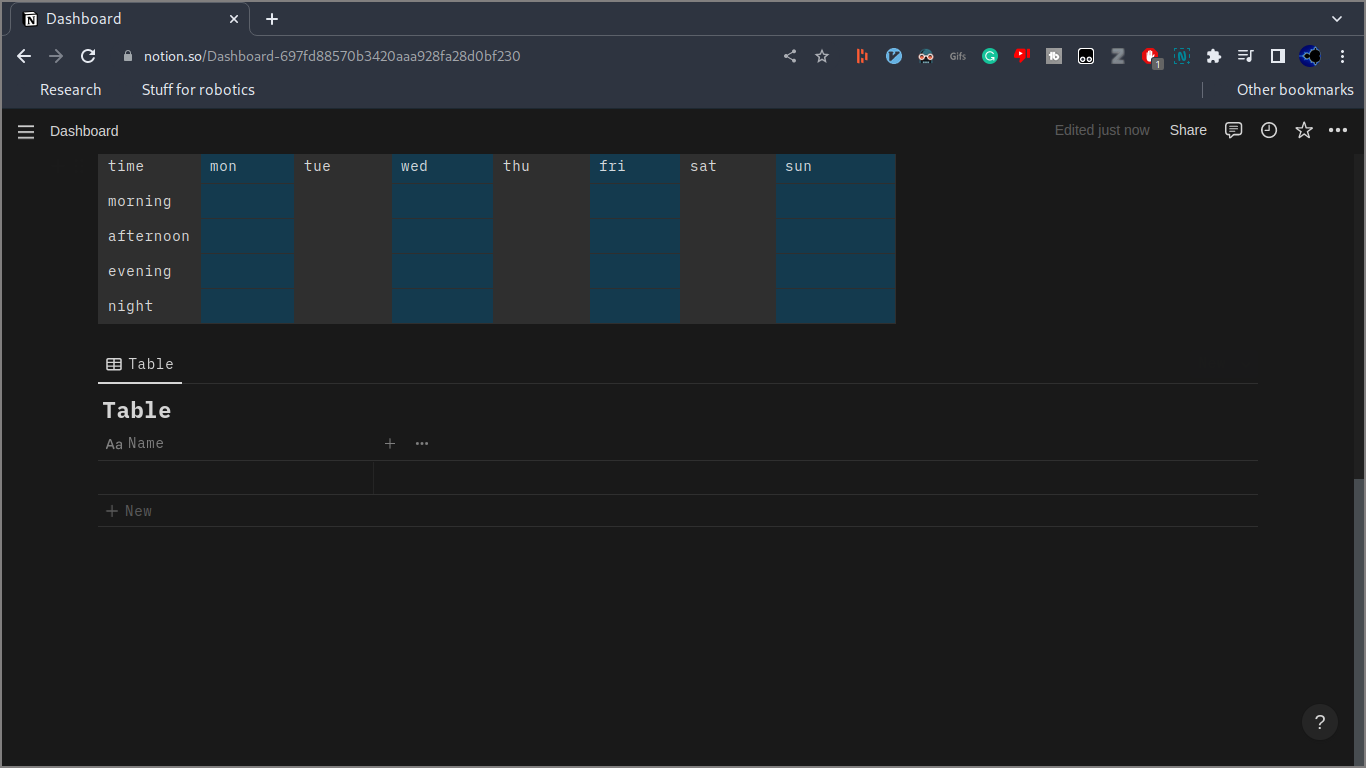This screenshot has width=1366, height=768.
Task: Click the 'afternoon' row label
Action: [x=150, y=236]
